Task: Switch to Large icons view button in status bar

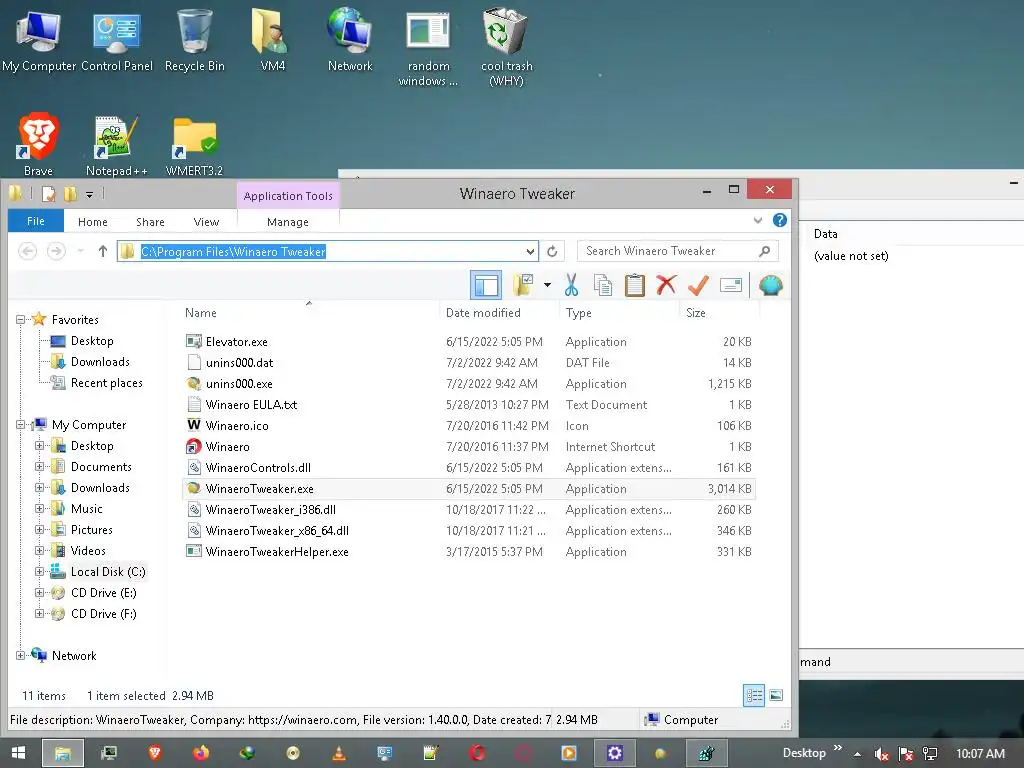Action: [776, 696]
